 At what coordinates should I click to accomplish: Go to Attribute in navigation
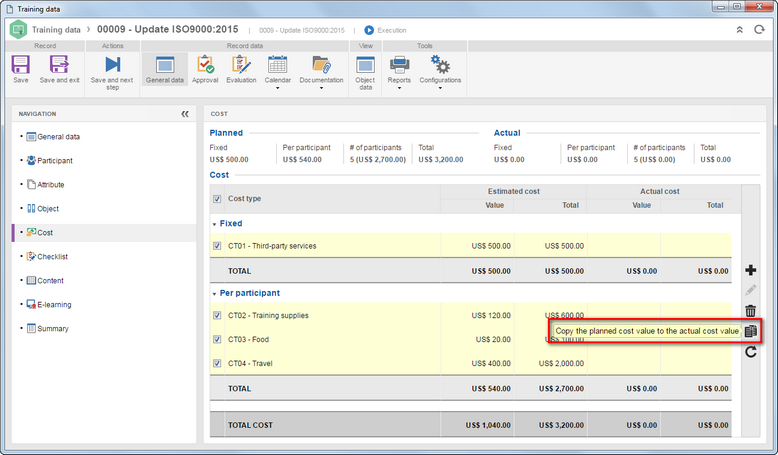(x=46, y=185)
